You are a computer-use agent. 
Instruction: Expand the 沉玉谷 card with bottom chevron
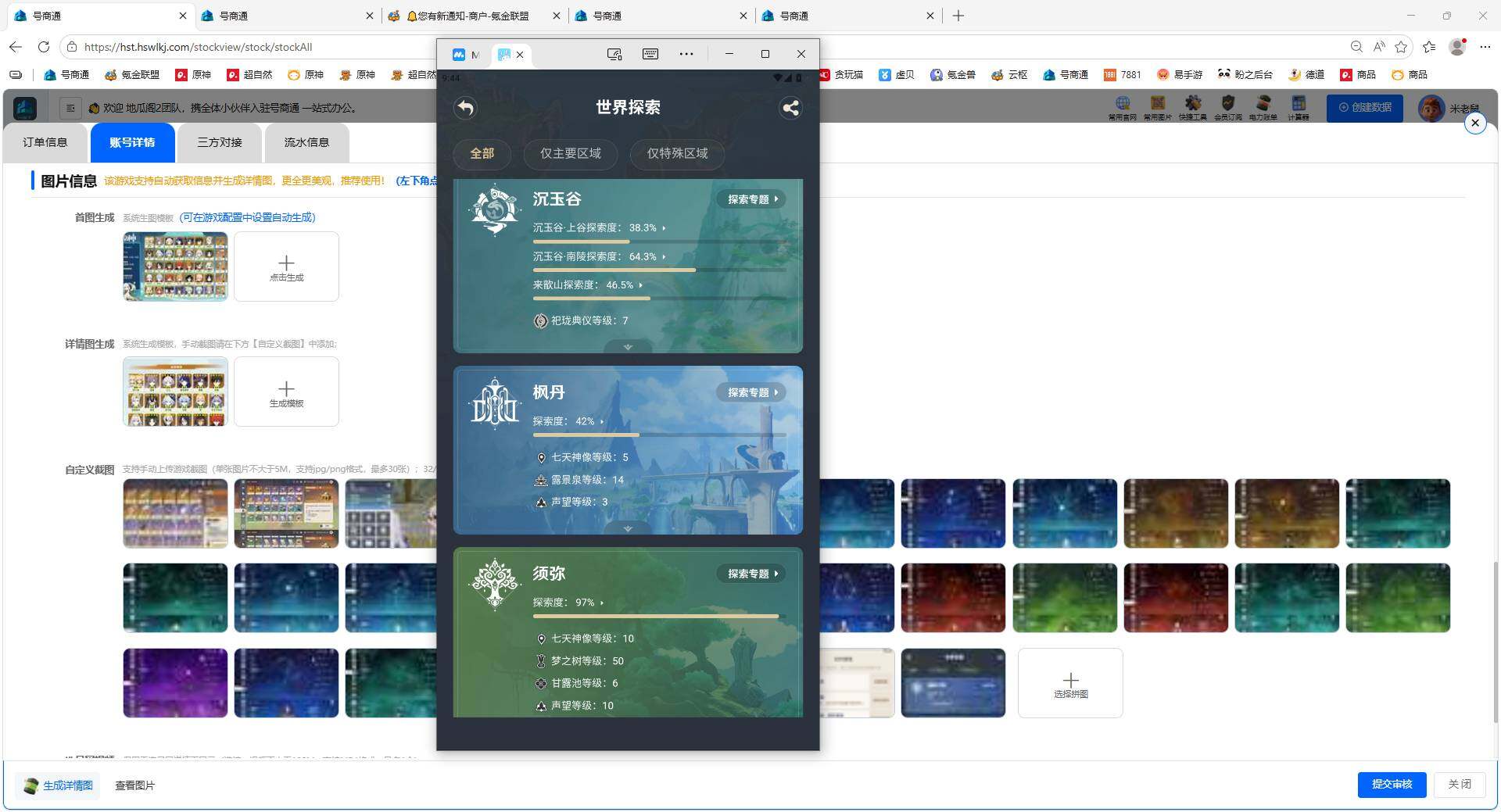point(628,346)
